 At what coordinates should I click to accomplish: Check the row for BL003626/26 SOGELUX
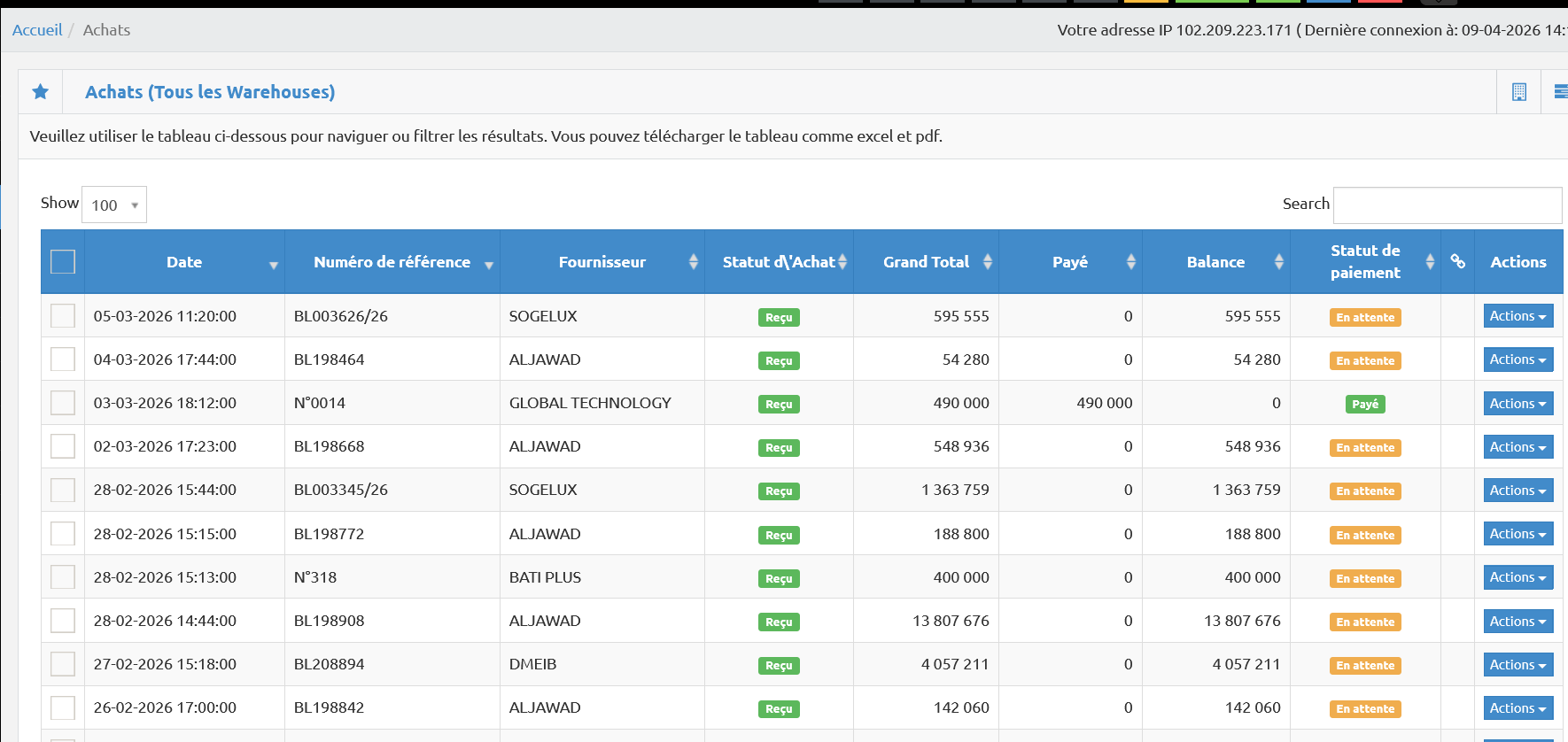63,316
